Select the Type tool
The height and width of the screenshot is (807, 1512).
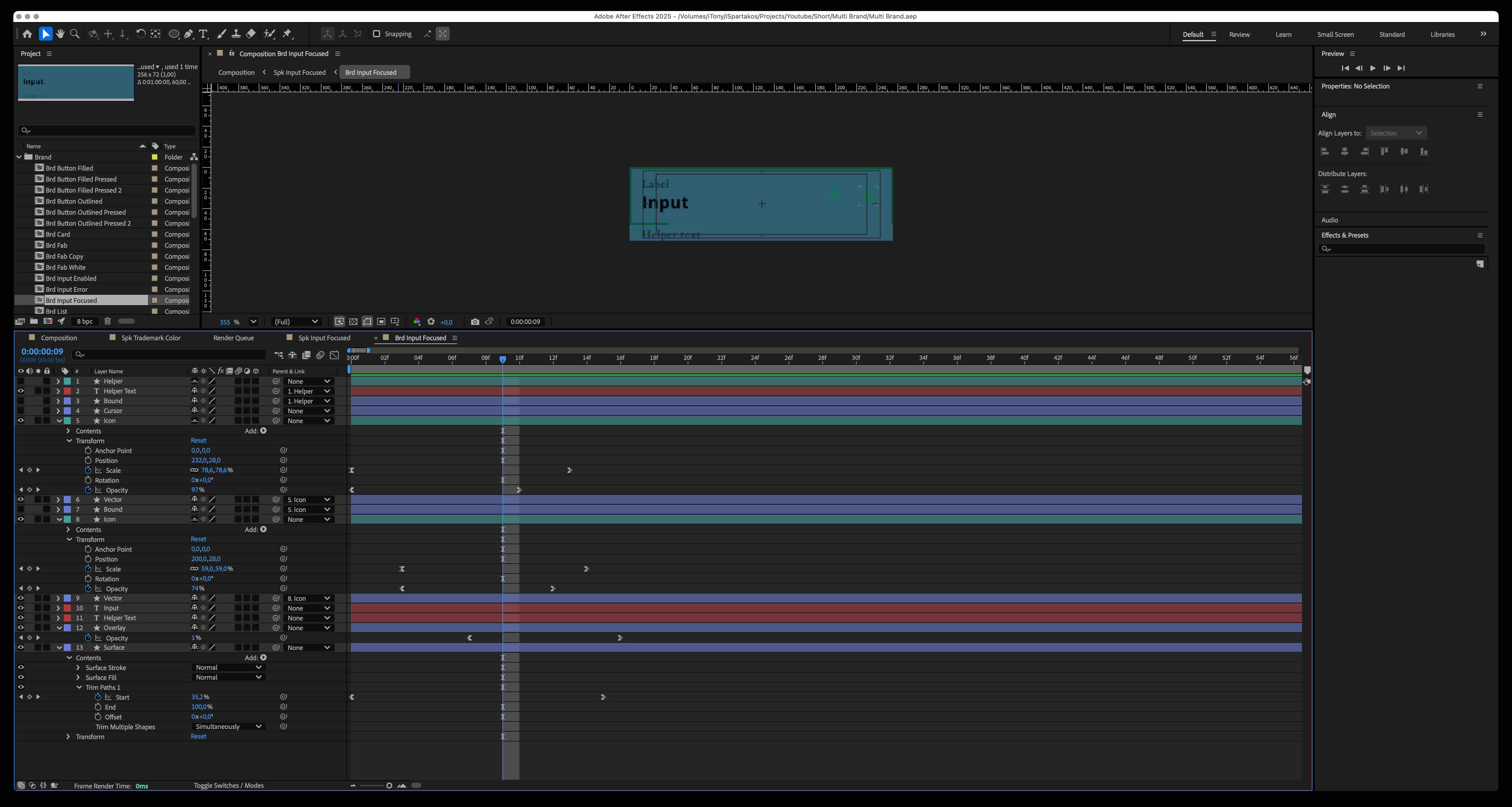[x=203, y=34]
